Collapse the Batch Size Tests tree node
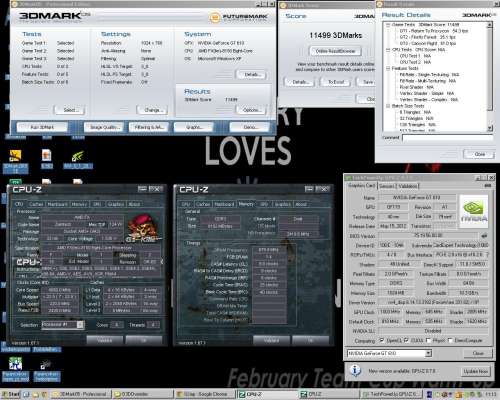This screenshot has width=500, height=400. 388,106
